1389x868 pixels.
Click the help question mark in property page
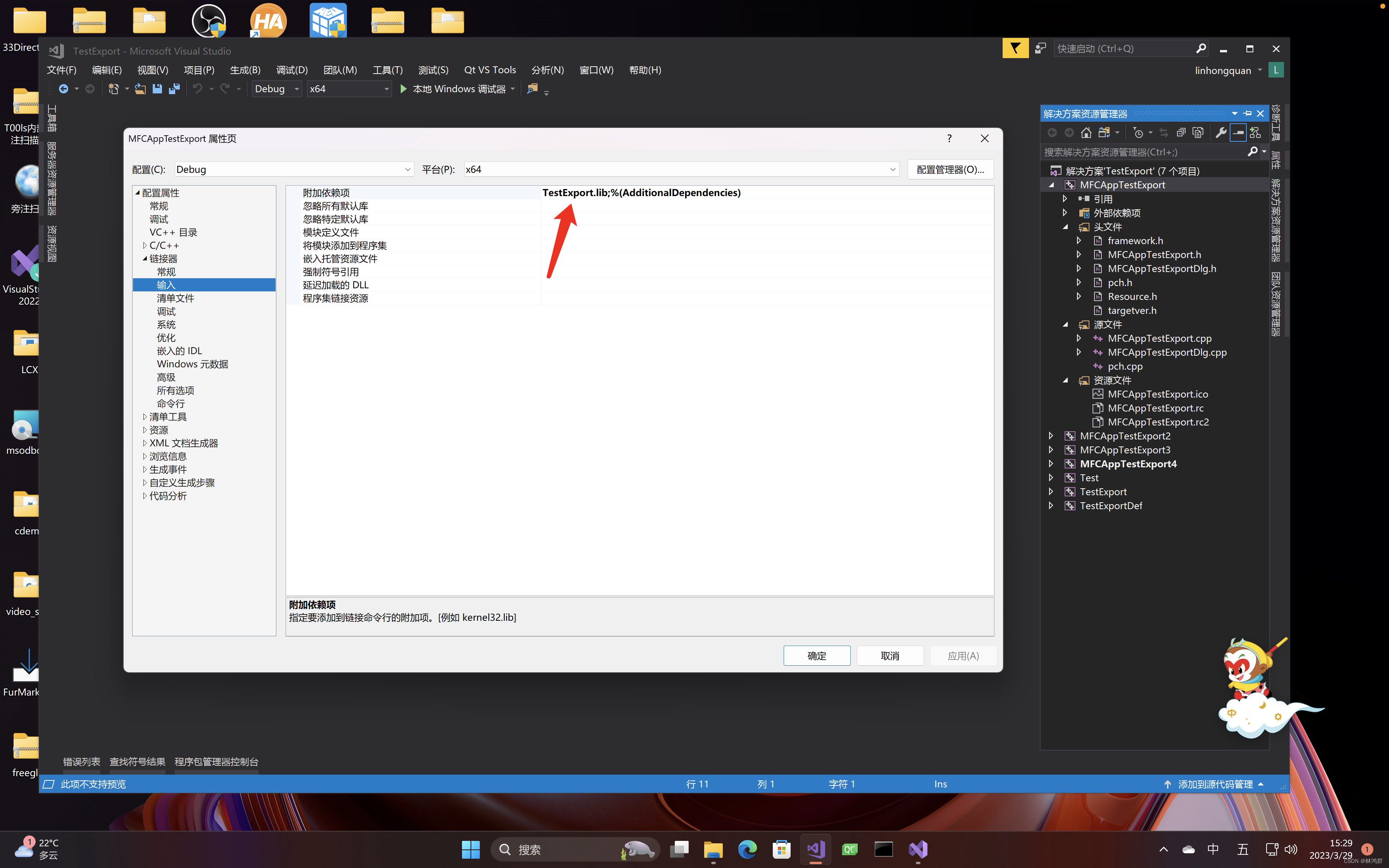[950, 138]
